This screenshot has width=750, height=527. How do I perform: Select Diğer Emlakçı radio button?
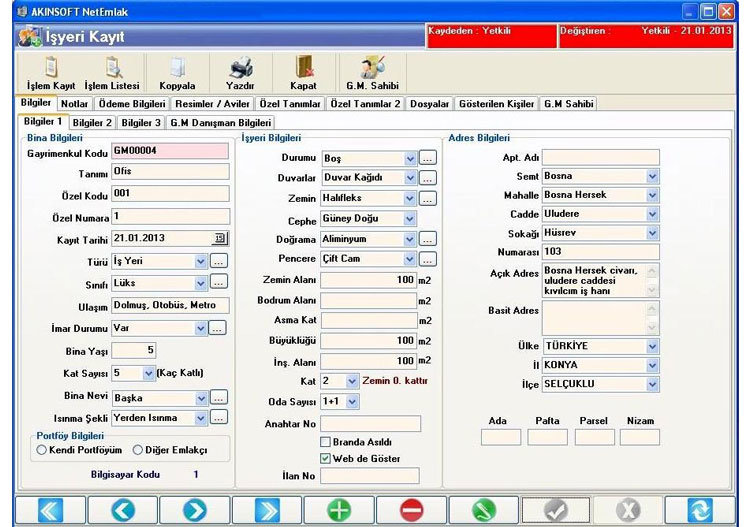(138, 450)
